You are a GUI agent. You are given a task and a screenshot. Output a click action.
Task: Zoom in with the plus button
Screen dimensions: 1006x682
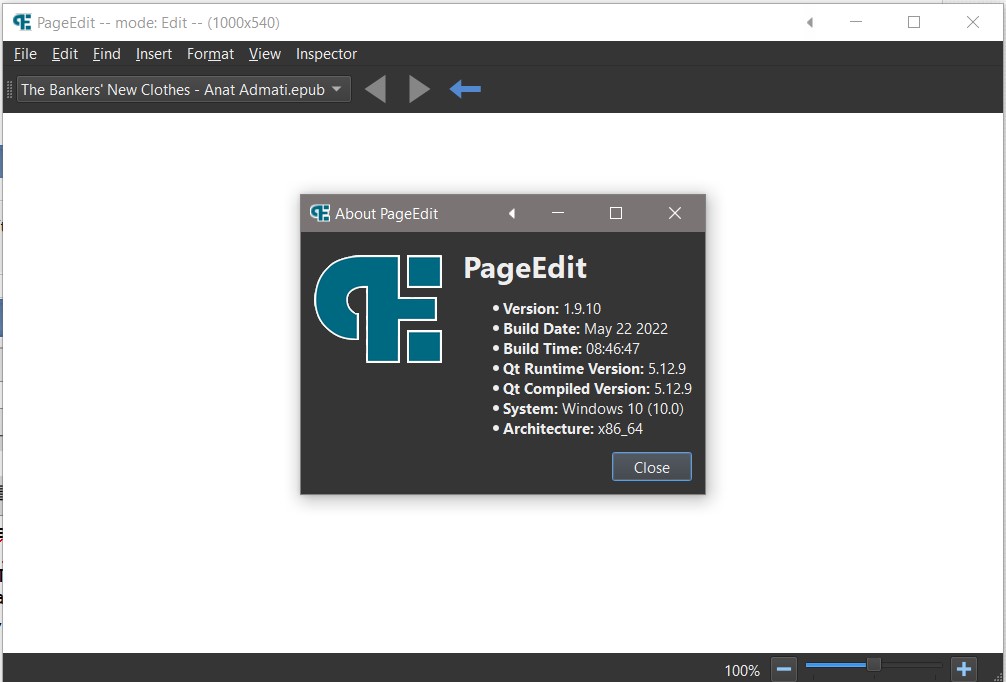click(963, 670)
